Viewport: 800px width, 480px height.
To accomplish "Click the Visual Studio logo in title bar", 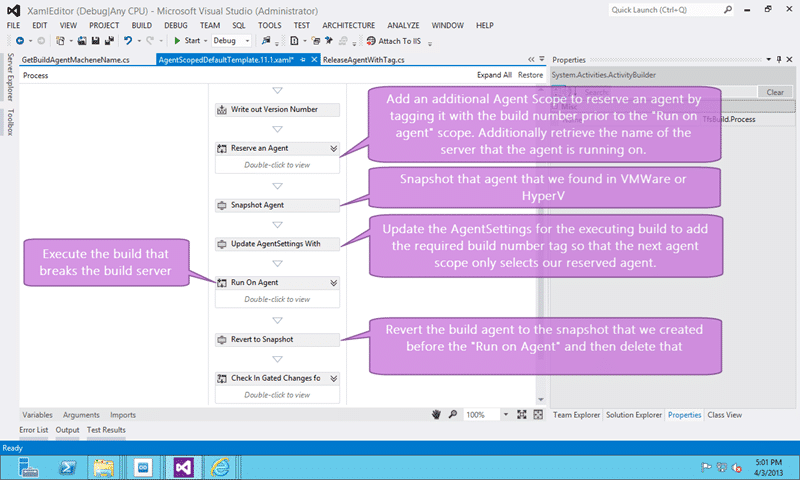I will click(14, 11).
